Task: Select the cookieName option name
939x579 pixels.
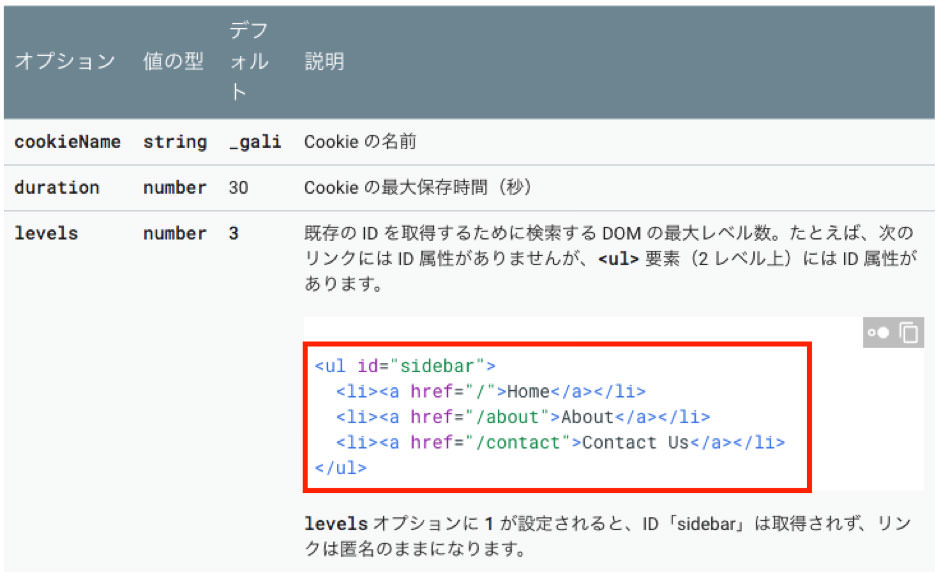Action: point(67,142)
